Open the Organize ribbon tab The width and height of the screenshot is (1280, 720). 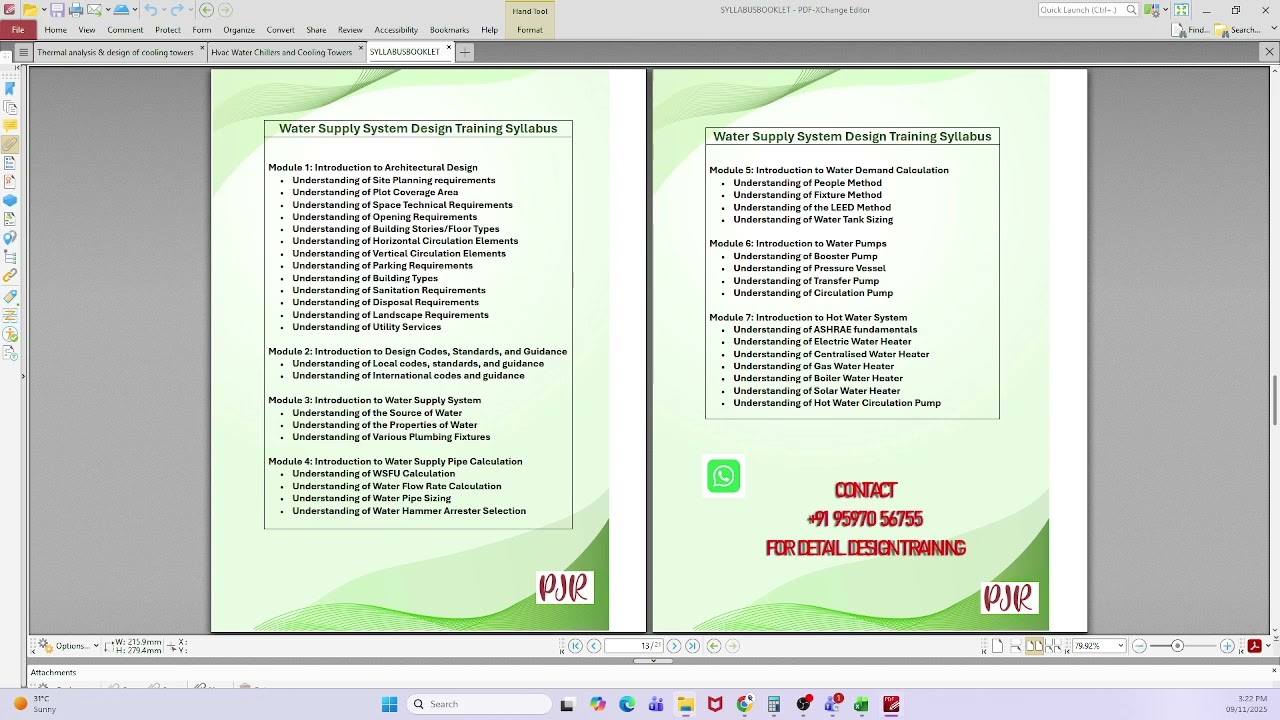239,30
